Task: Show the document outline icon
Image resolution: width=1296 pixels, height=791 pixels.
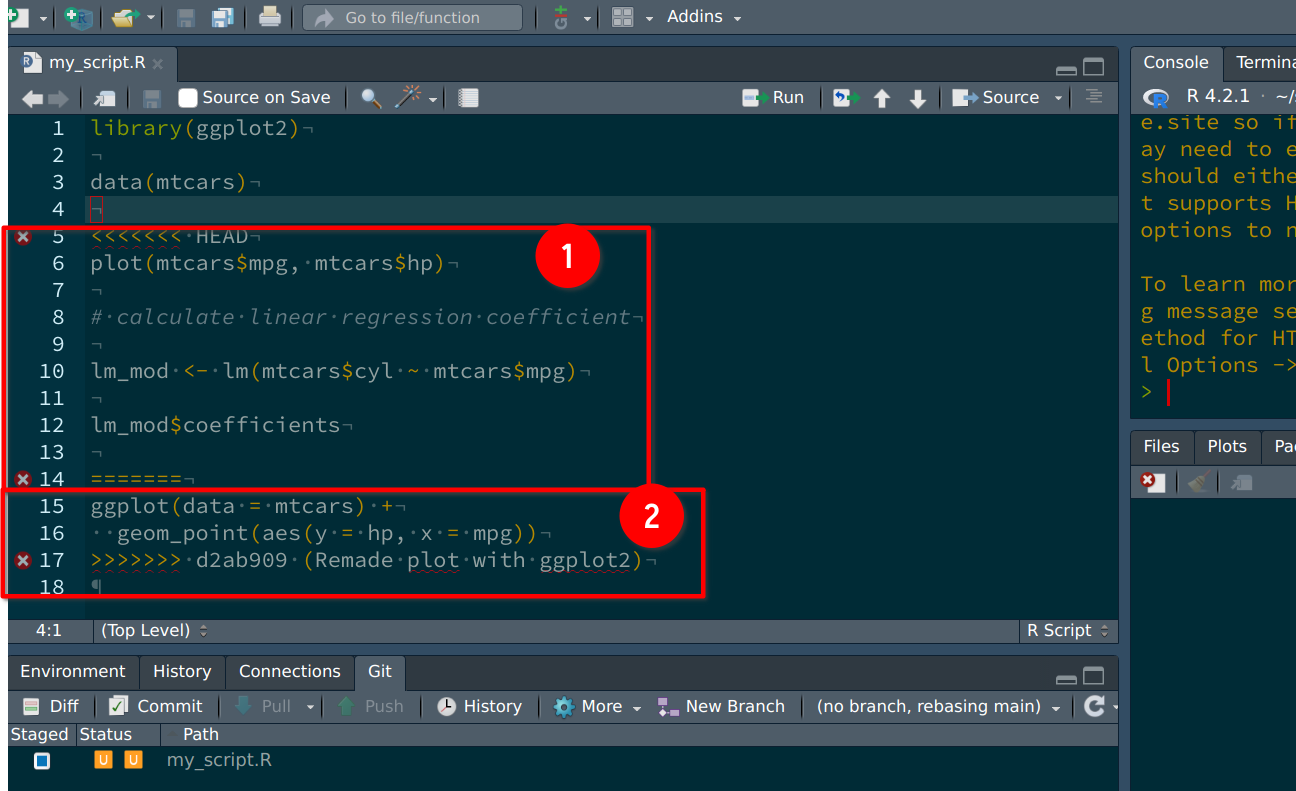Action: [x=1094, y=97]
